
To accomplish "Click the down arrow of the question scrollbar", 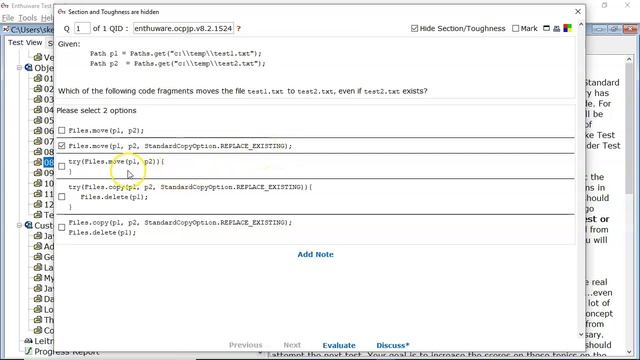I will 581,335.
